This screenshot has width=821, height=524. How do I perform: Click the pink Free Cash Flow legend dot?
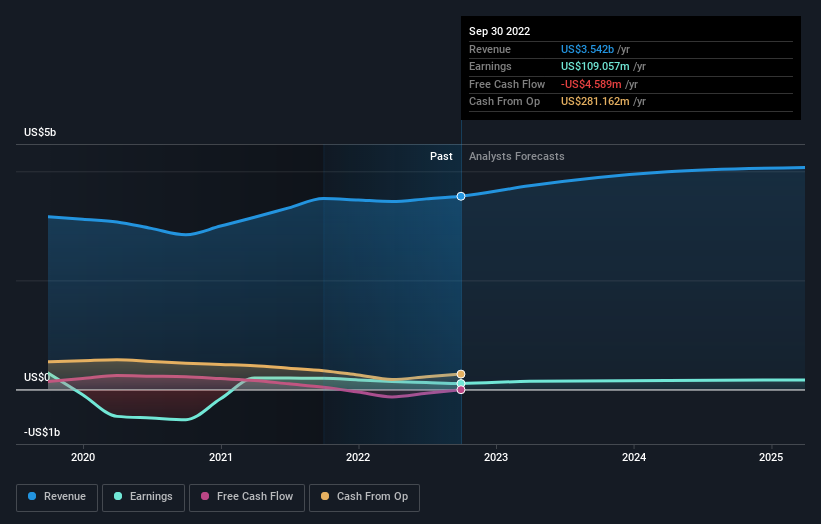[x=205, y=496]
